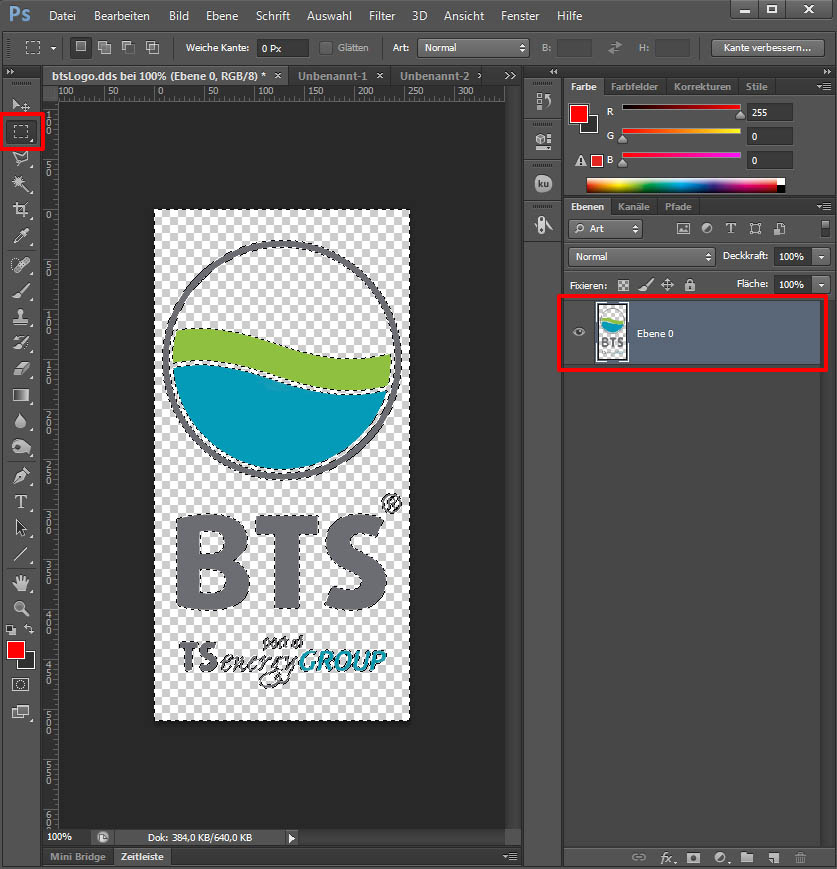Select the Hand tool
The height and width of the screenshot is (869, 837).
coord(21,582)
